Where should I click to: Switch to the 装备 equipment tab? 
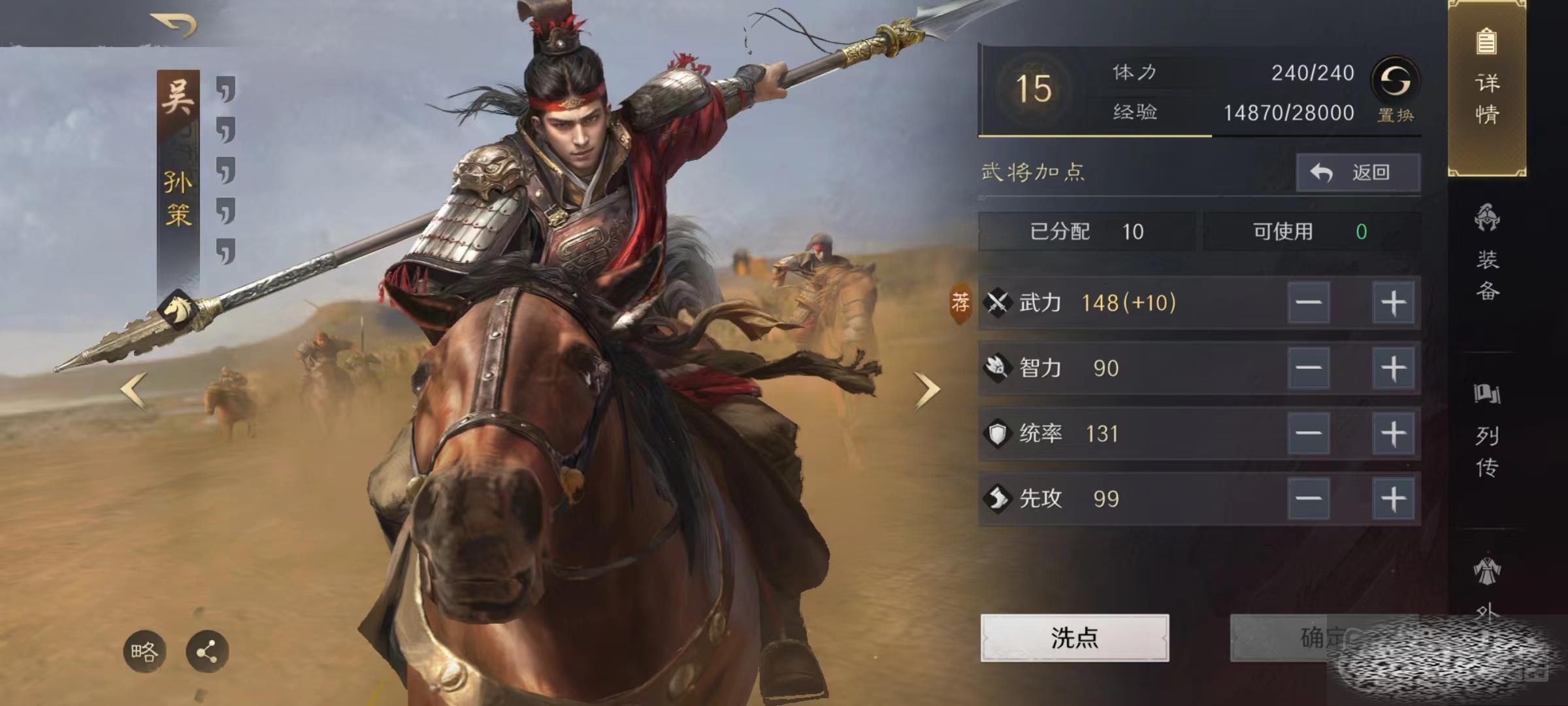pos(1487,252)
